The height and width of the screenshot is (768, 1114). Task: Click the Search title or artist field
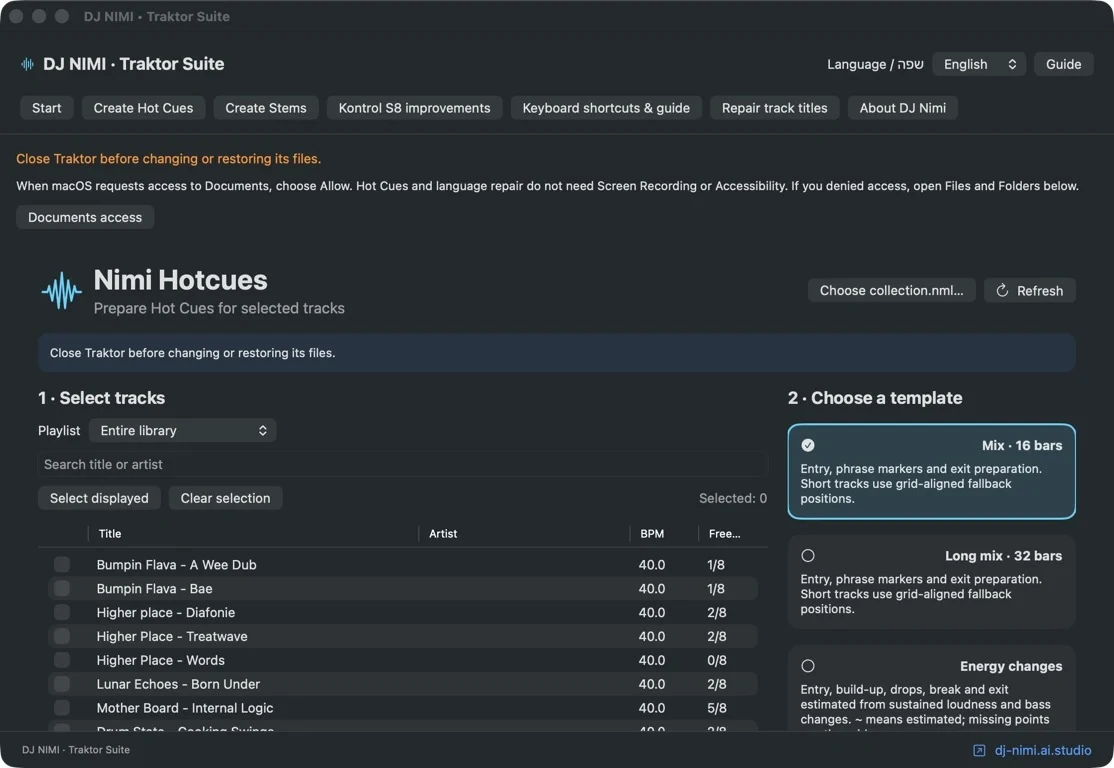pyautogui.click(x=403, y=465)
